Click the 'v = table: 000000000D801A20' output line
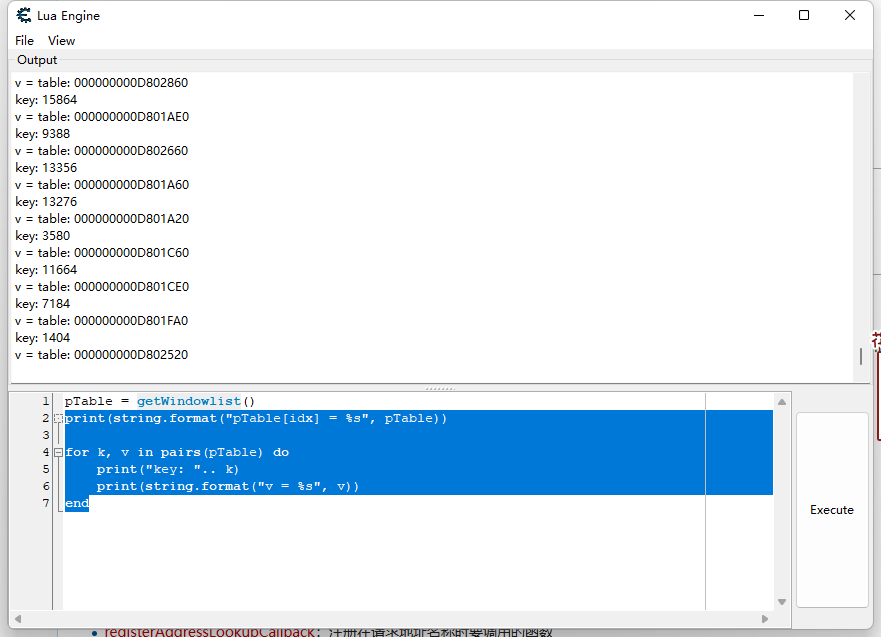 102,219
